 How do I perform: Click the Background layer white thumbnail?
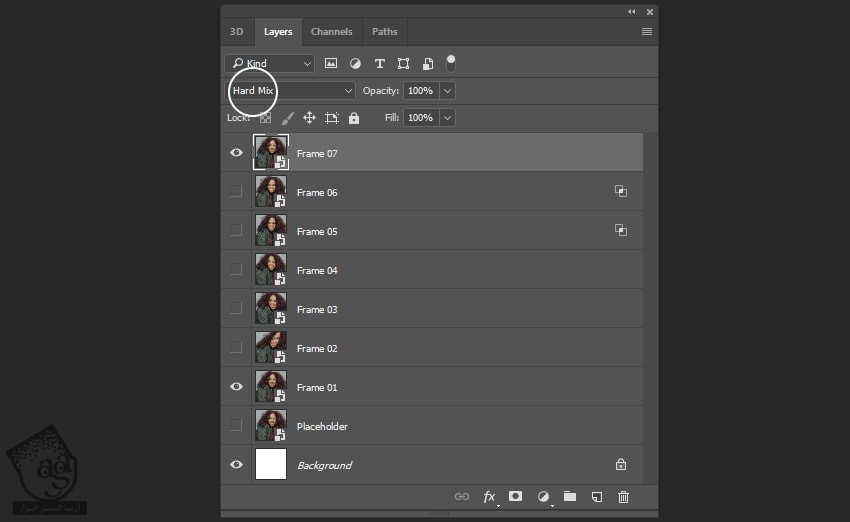tap(271, 465)
